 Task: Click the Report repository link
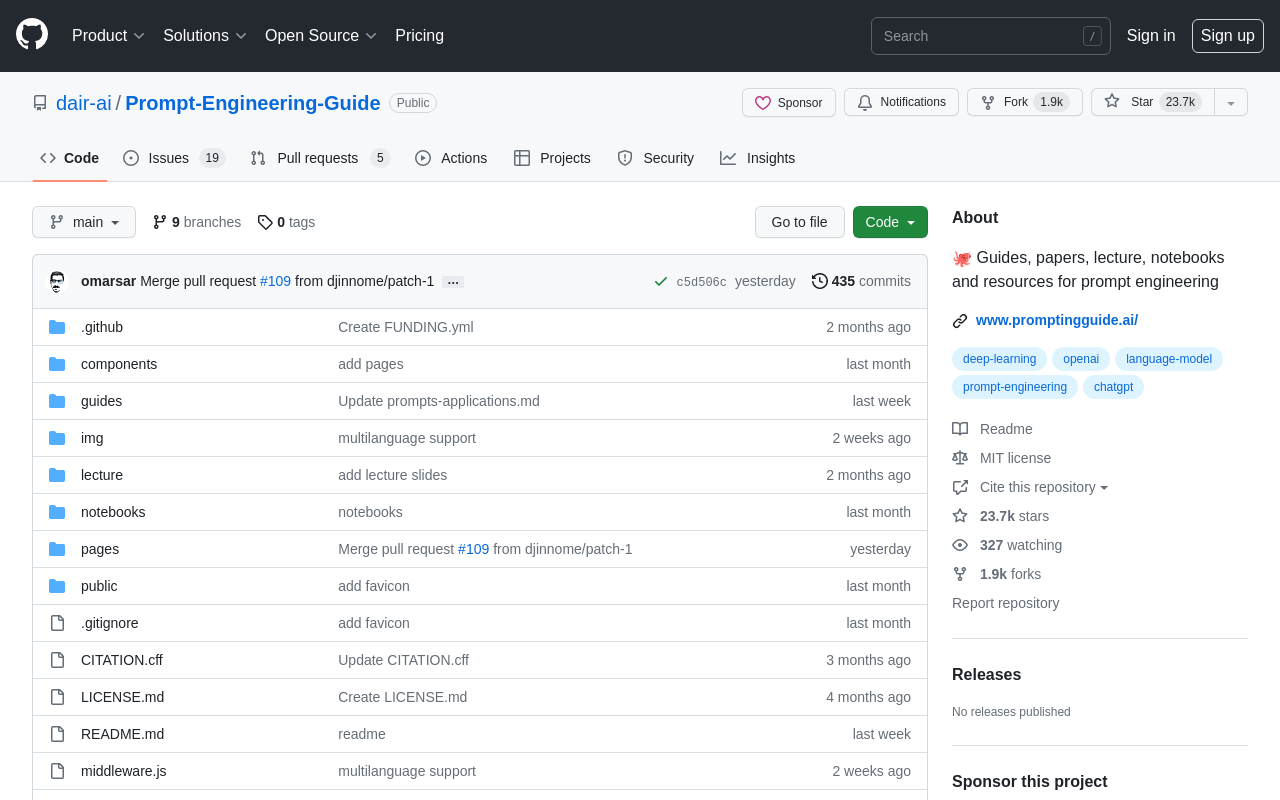[x=1005, y=603]
